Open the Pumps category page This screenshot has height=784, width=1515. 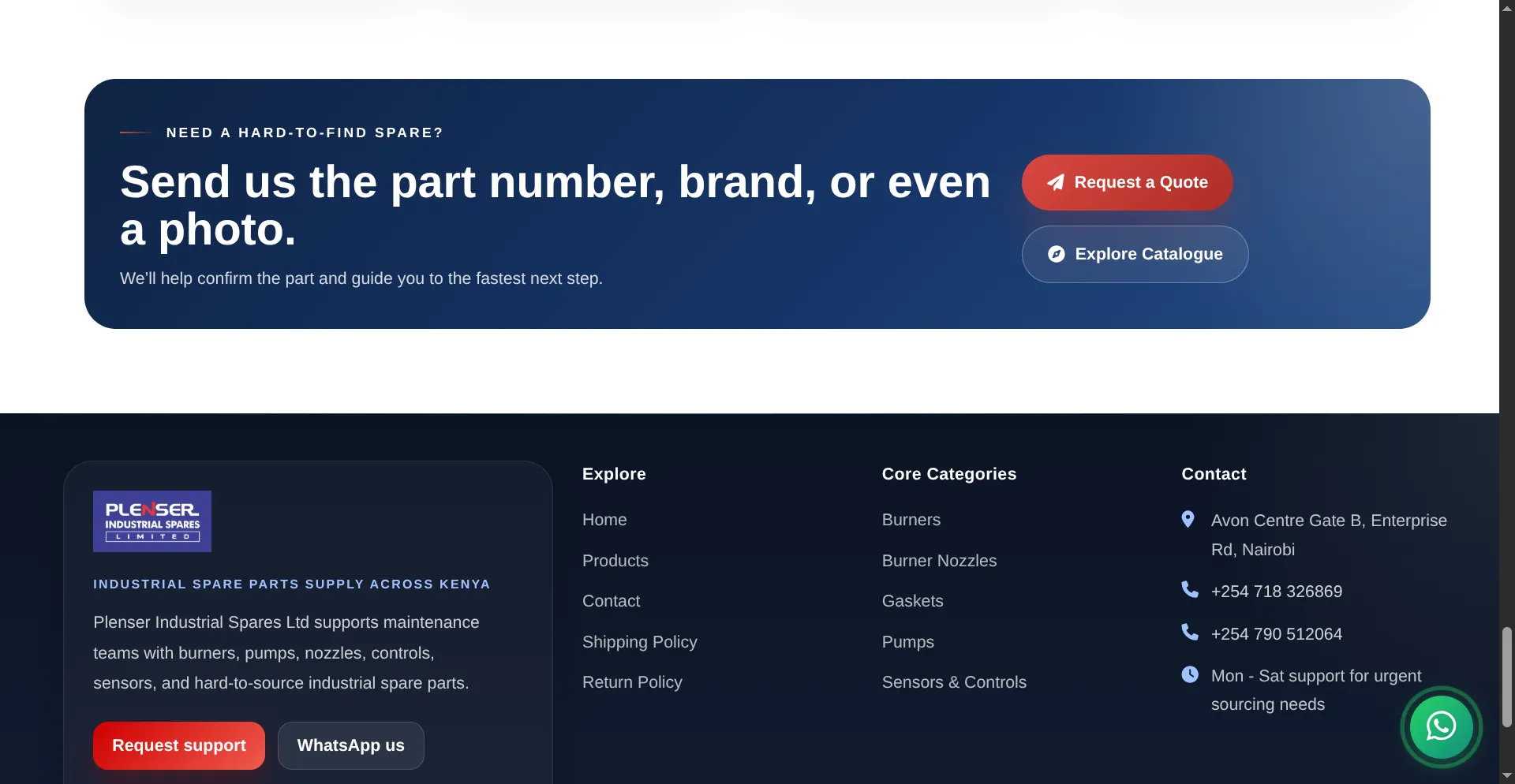coord(907,642)
